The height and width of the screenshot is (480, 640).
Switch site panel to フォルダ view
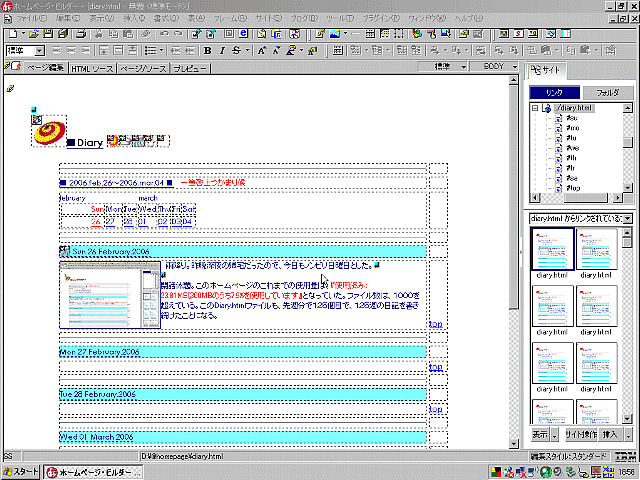click(x=607, y=92)
